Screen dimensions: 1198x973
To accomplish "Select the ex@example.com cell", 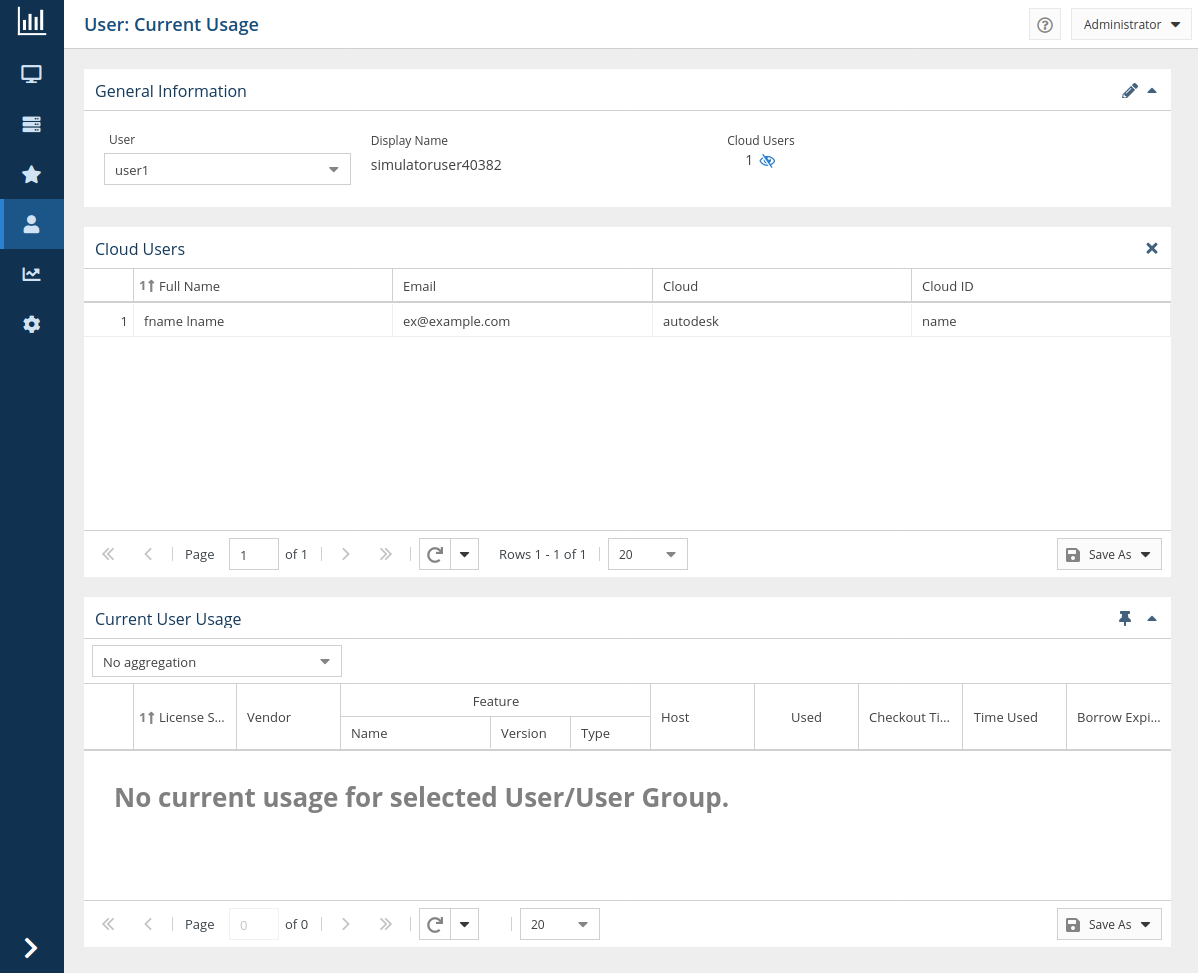I will tap(522, 322).
